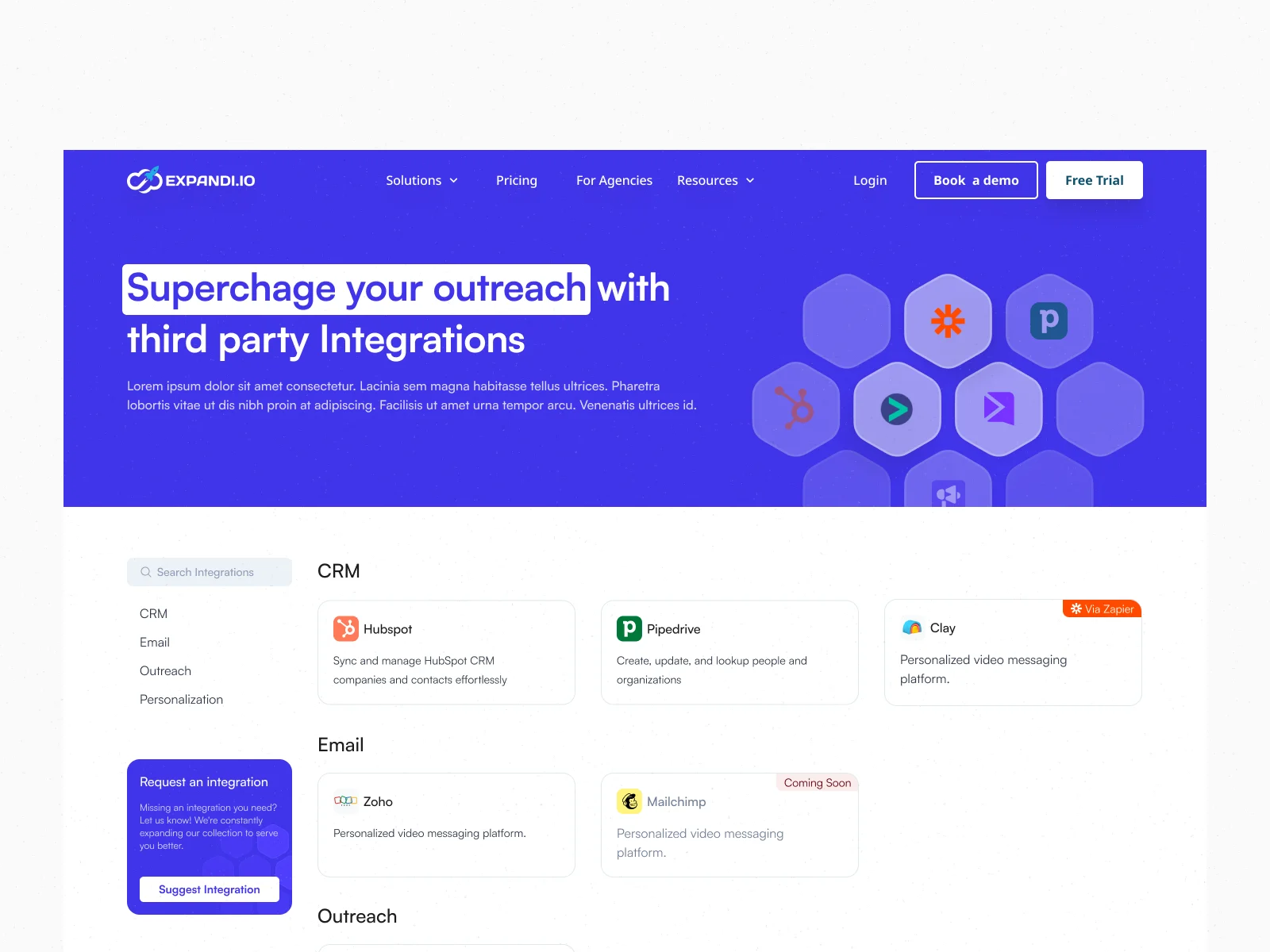The height and width of the screenshot is (952, 1270).
Task: Expand the Resources dropdown menu
Action: 716,180
